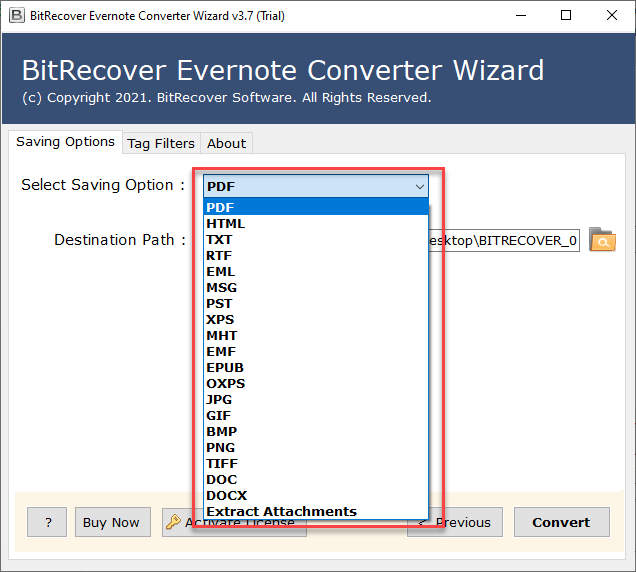Select BMP saving option
This screenshot has height=572, width=636.
[x=316, y=432]
